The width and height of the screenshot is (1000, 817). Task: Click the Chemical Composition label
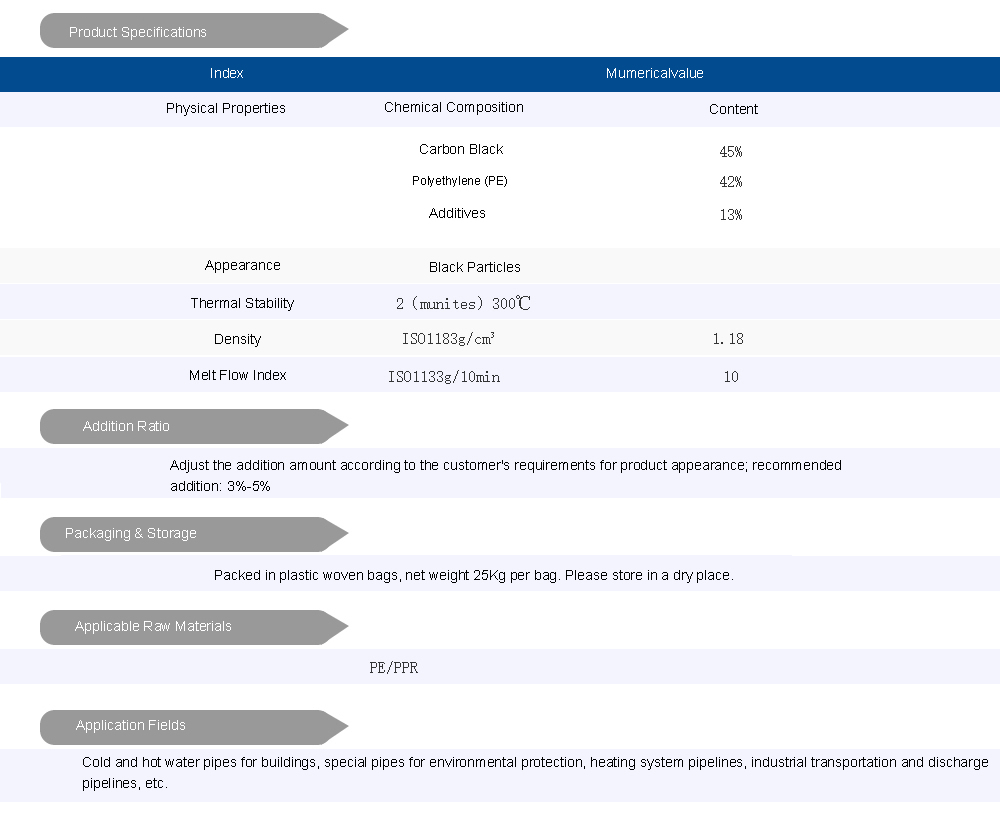tap(454, 107)
